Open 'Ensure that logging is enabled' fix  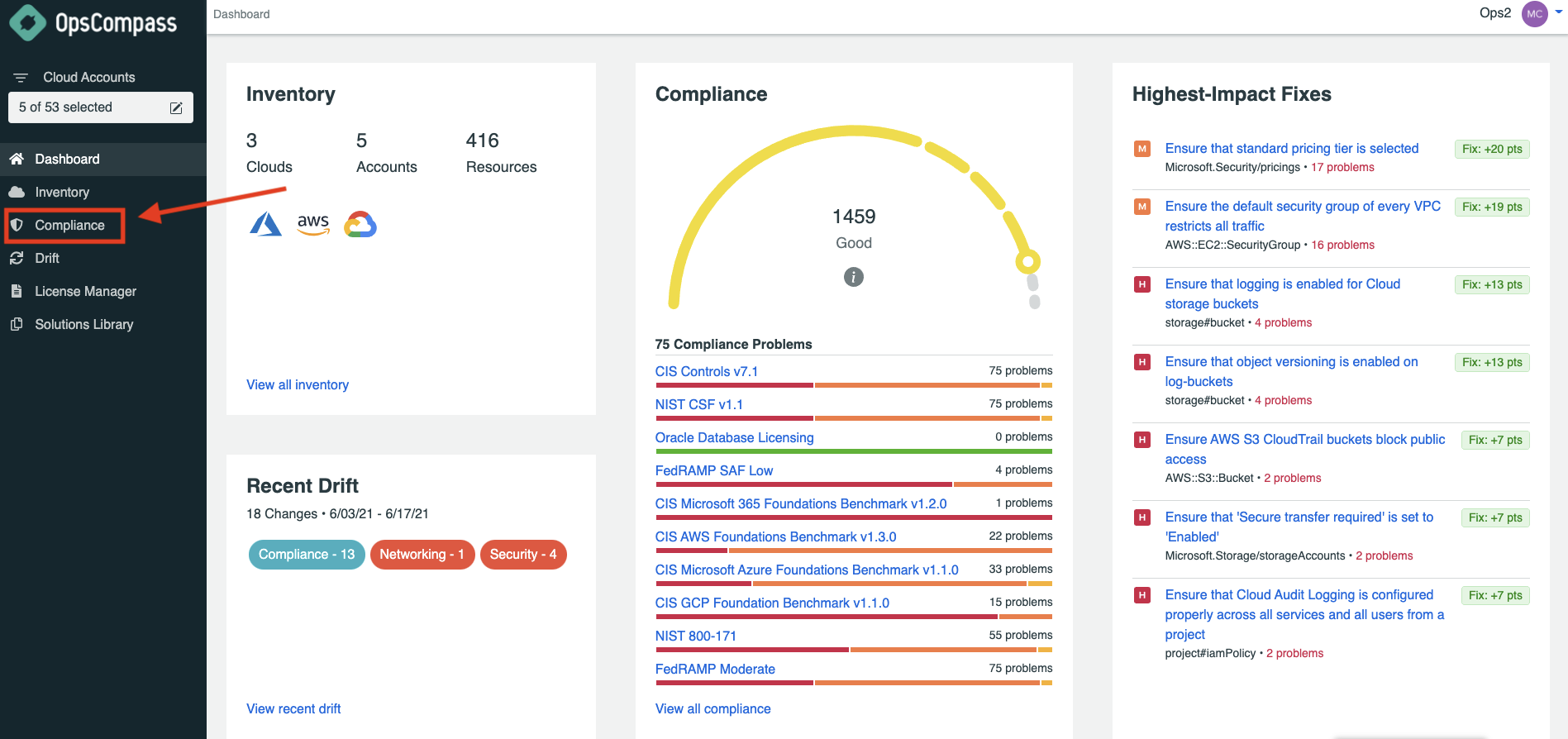(1283, 294)
